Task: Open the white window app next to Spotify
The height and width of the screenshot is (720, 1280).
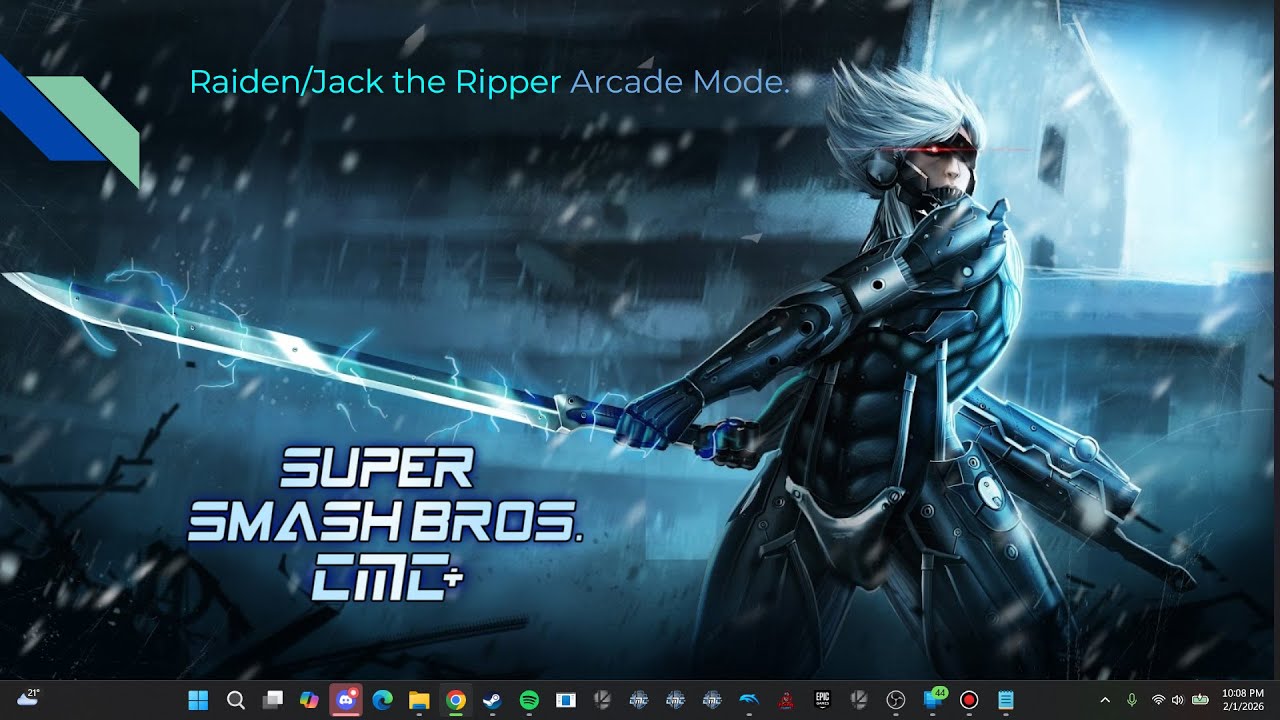Action: pyautogui.click(x=566, y=700)
